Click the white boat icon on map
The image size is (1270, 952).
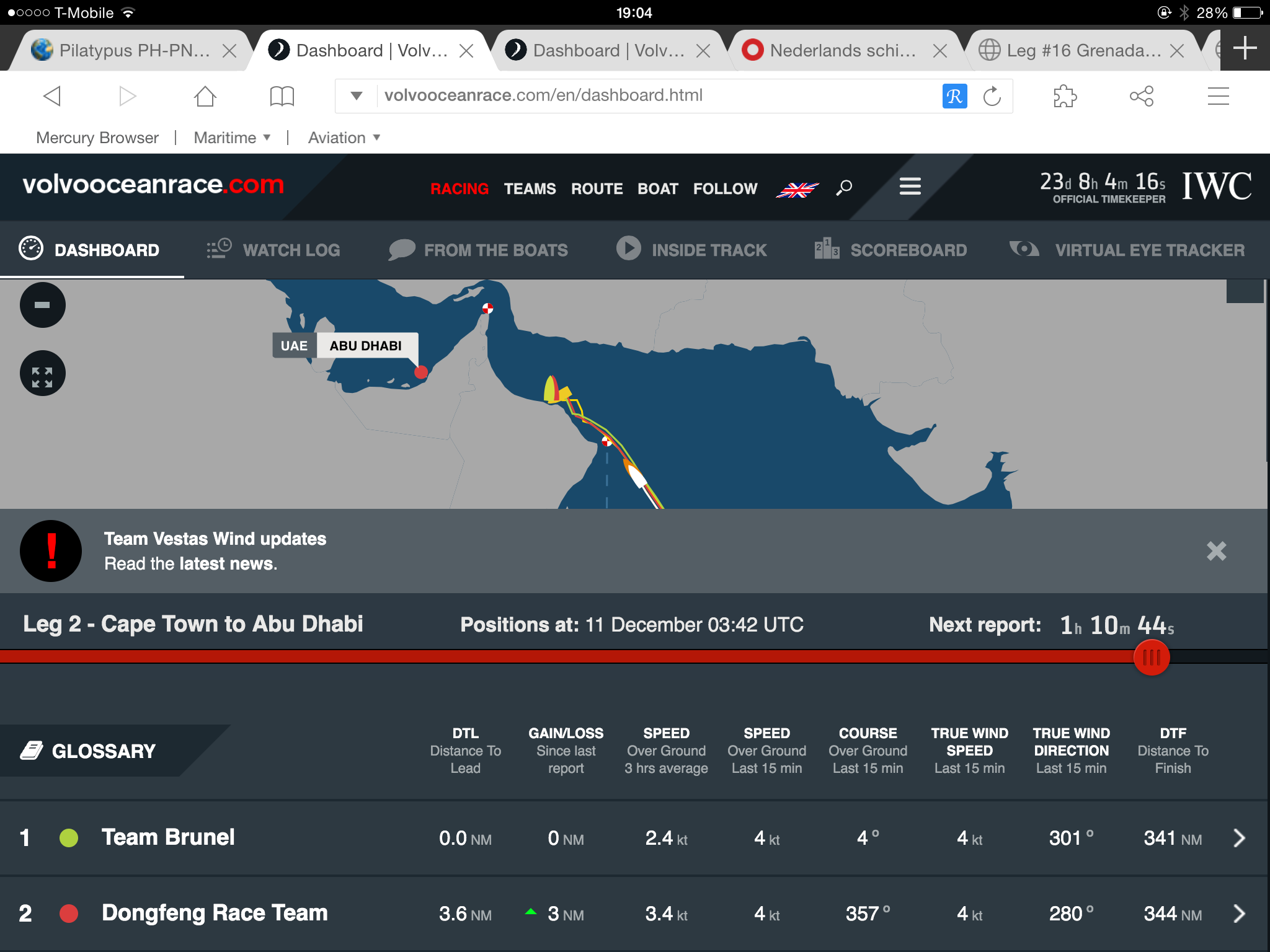point(636,476)
